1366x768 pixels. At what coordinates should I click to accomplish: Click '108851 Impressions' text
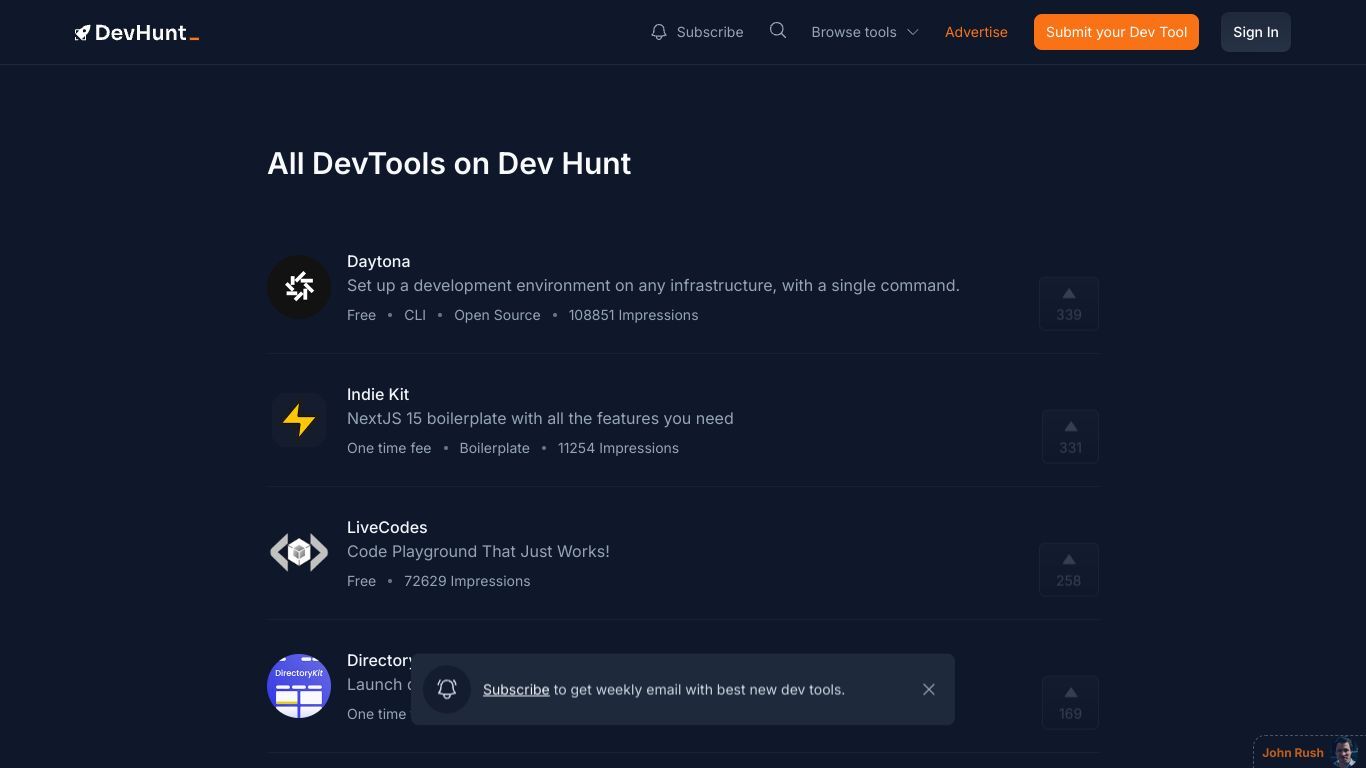click(x=634, y=315)
